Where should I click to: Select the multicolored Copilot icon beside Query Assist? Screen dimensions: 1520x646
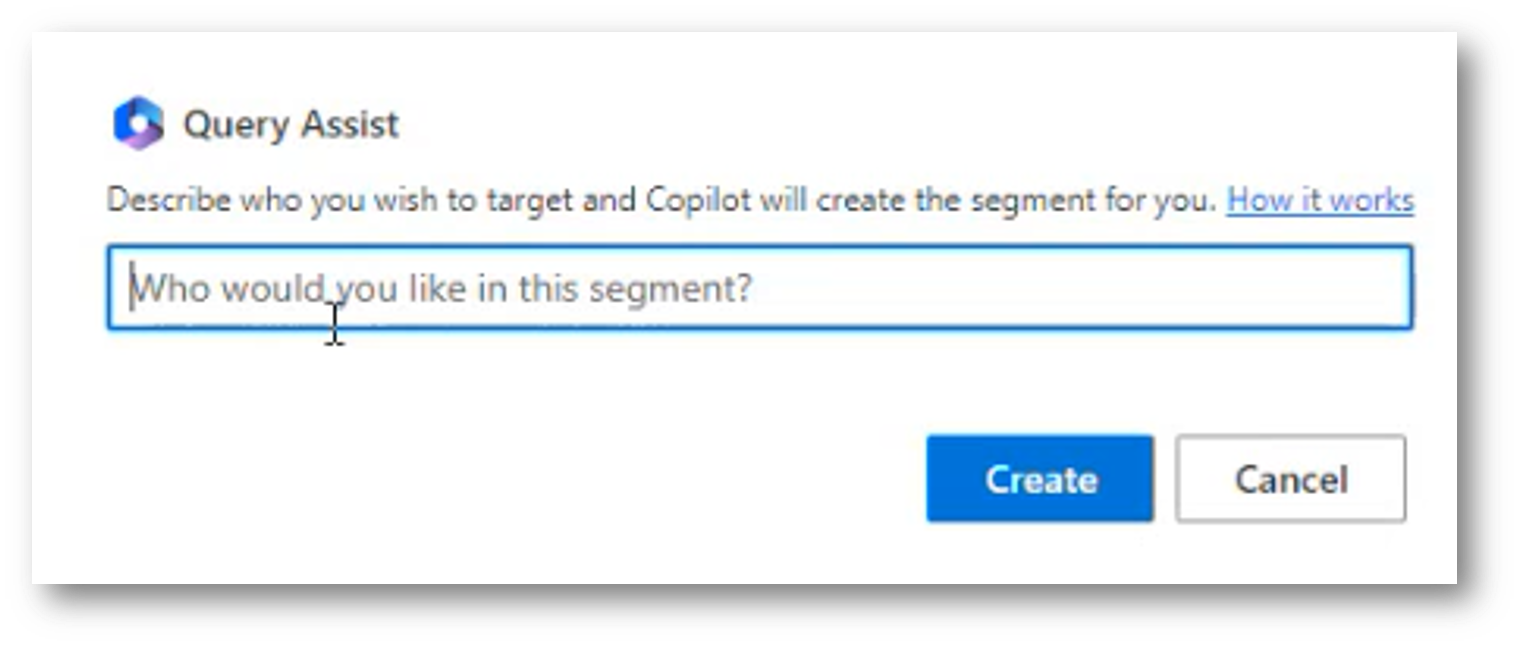click(x=138, y=124)
